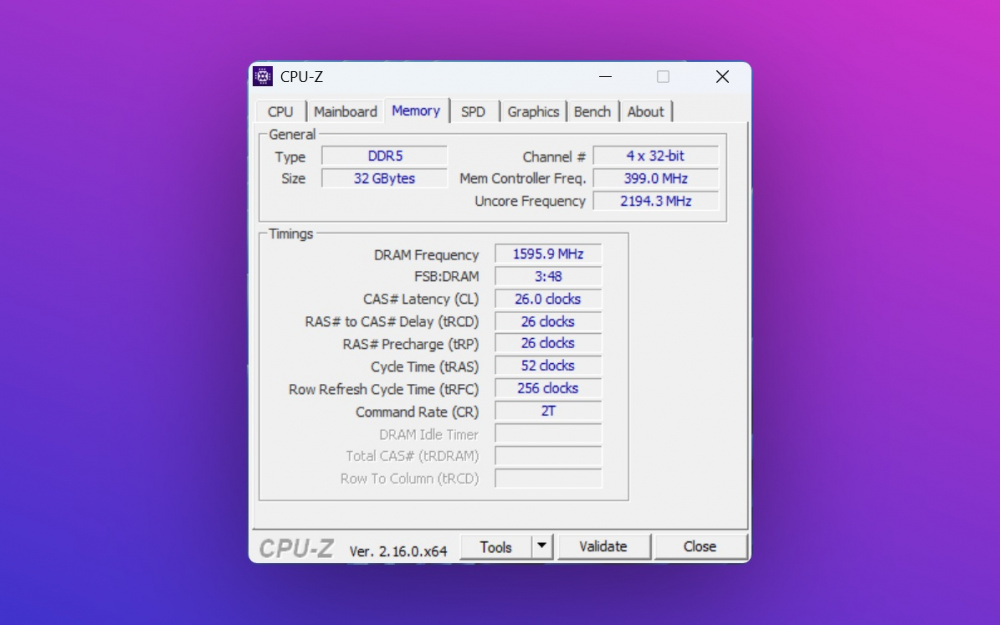Click the CAS# Latency (CL) label
This screenshot has height=625, width=1000.
(421, 299)
